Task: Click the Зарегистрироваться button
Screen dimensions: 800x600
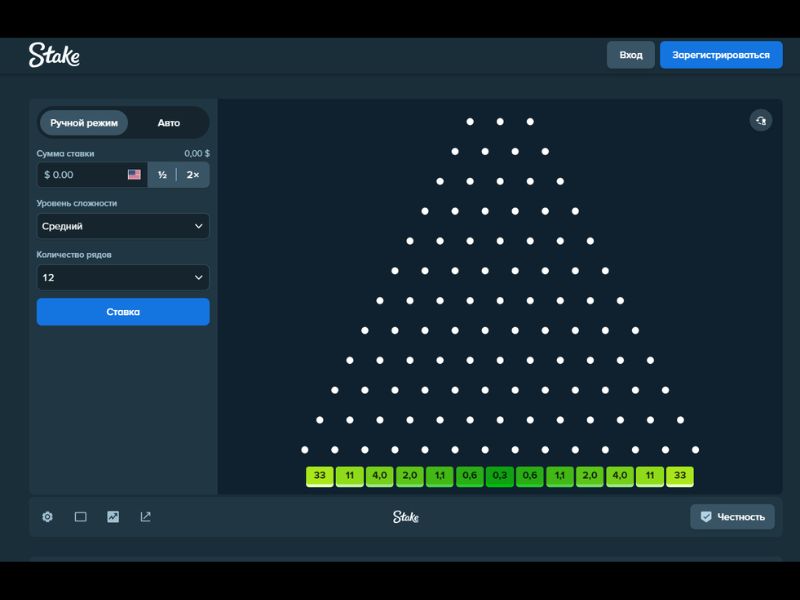Action: [721, 55]
